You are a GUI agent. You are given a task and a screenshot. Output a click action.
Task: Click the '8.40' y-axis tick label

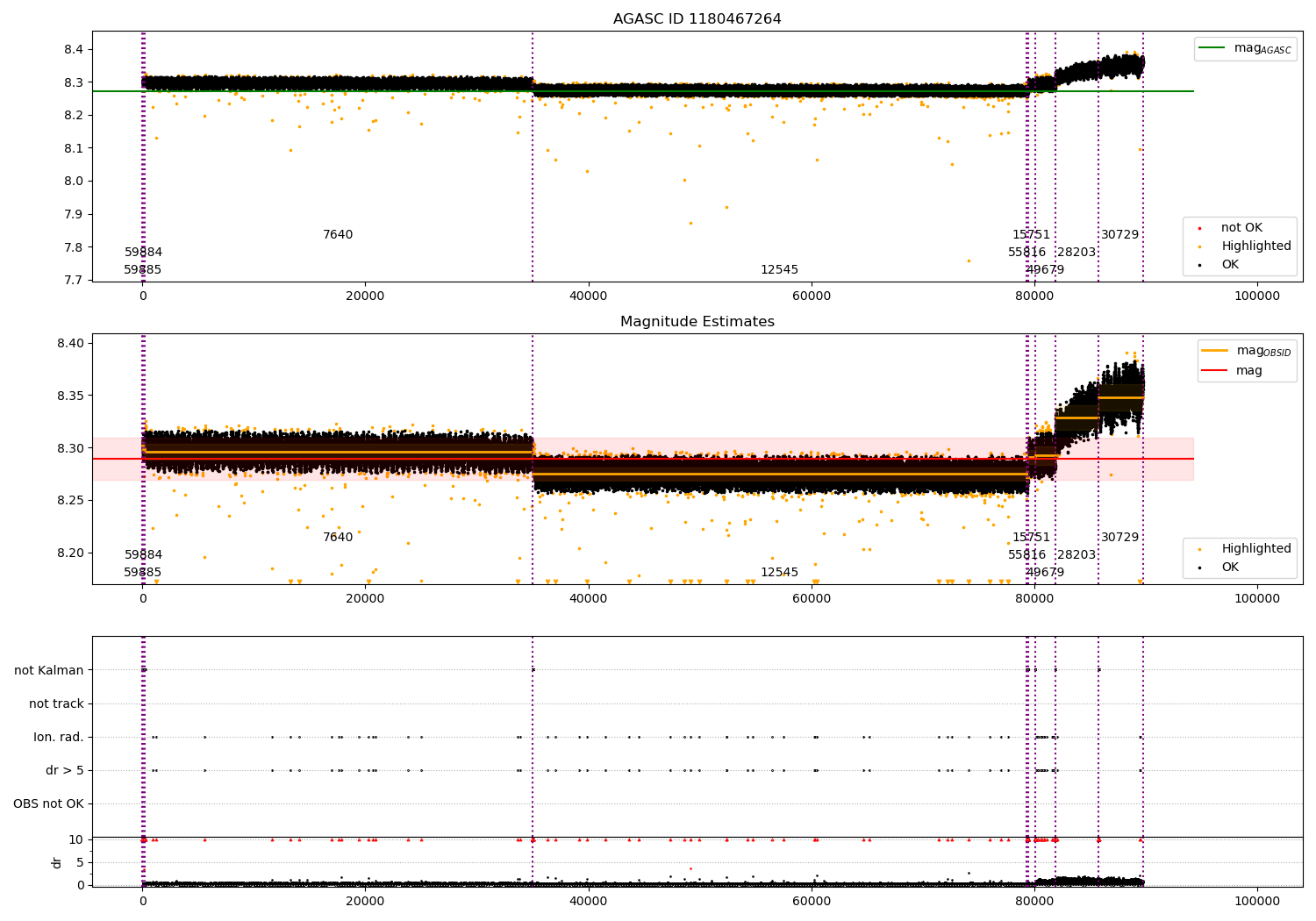(70, 343)
